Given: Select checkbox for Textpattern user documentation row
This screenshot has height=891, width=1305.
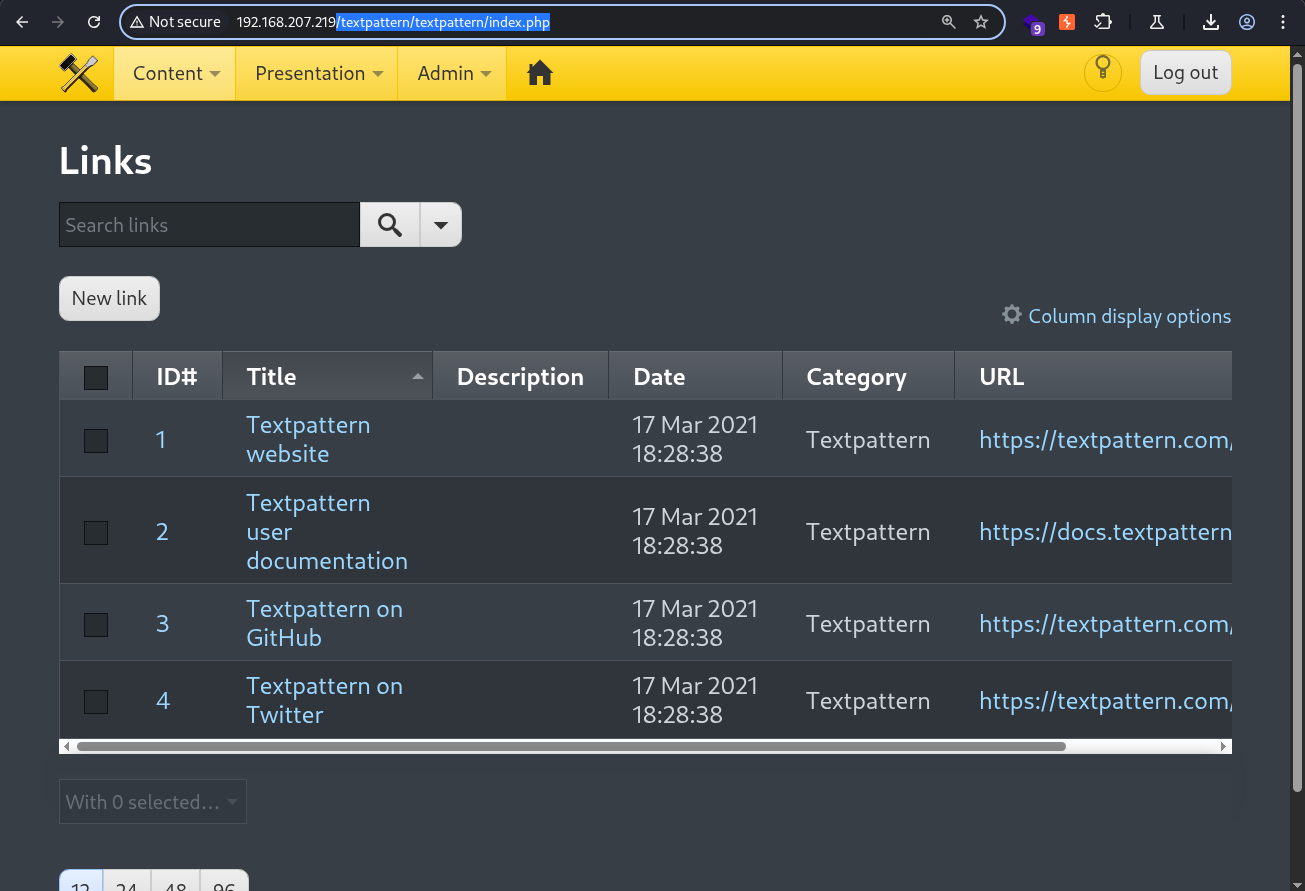Looking at the screenshot, I should [96, 532].
